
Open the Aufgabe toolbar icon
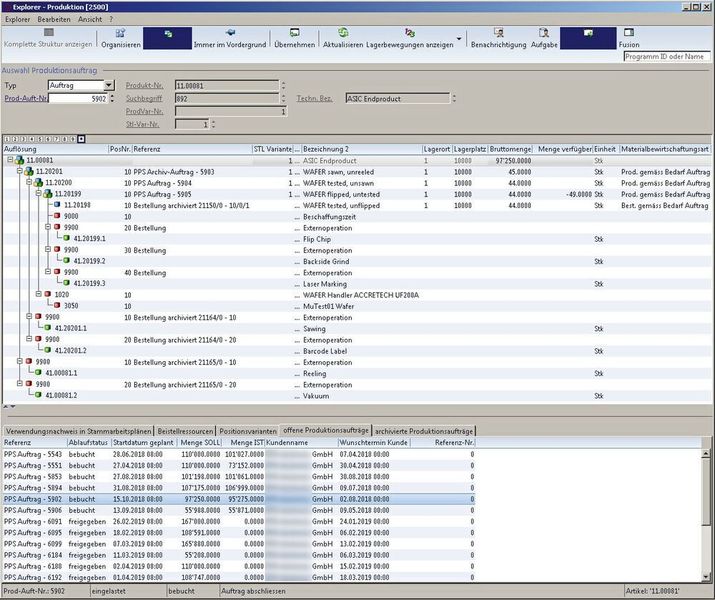click(x=544, y=33)
